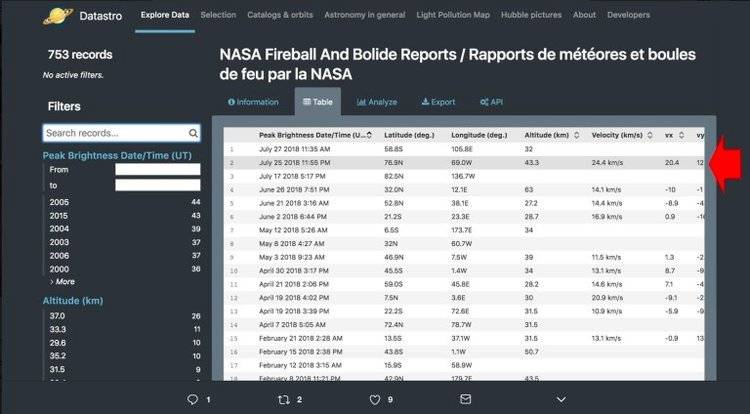The height and width of the screenshot is (414, 750).
Task: Filter by year 2003
Action: pos(124,242)
